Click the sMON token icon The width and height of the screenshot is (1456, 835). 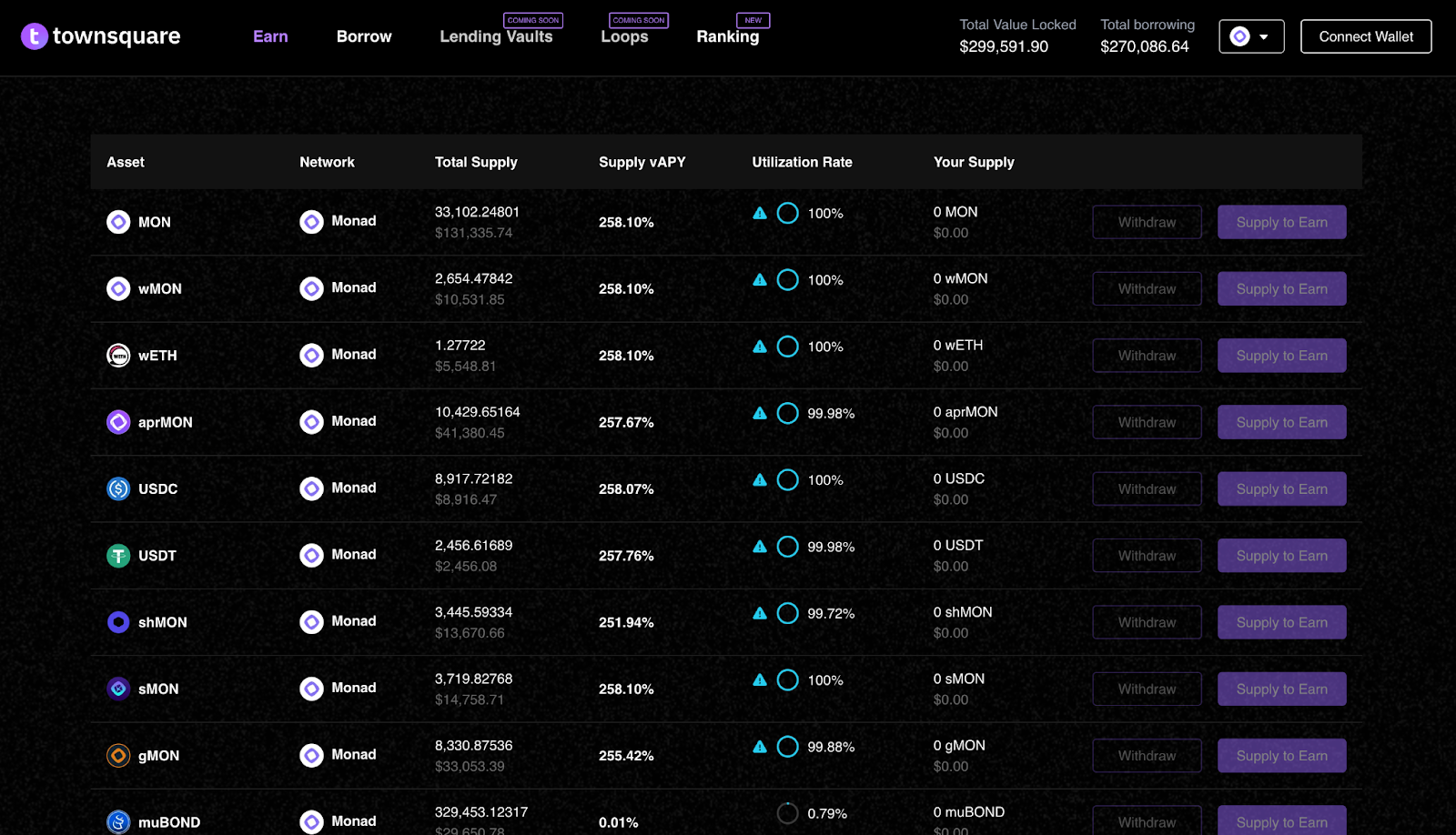coord(118,689)
